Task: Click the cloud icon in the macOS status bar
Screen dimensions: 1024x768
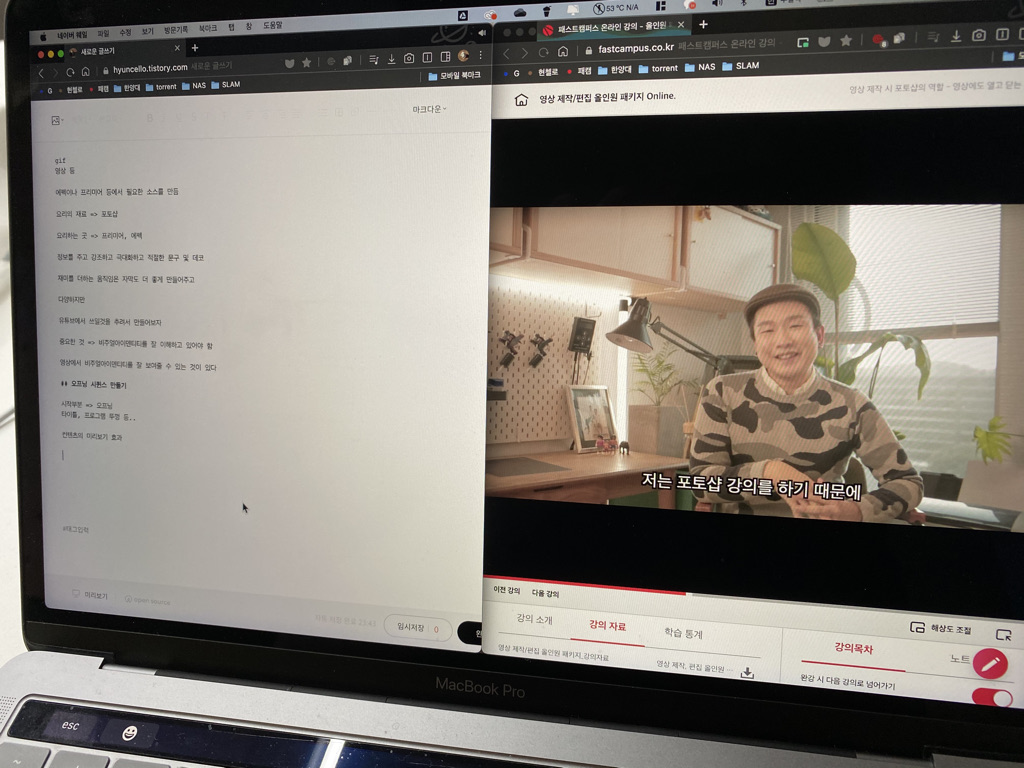Action: pyautogui.click(x=520, y=12)
